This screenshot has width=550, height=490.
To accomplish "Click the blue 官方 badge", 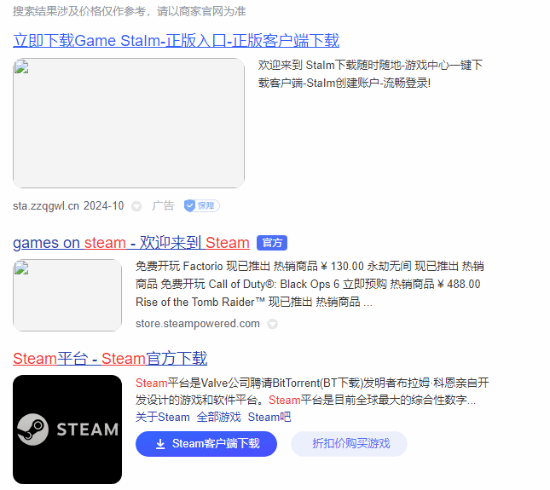I will tap(272, 243).
